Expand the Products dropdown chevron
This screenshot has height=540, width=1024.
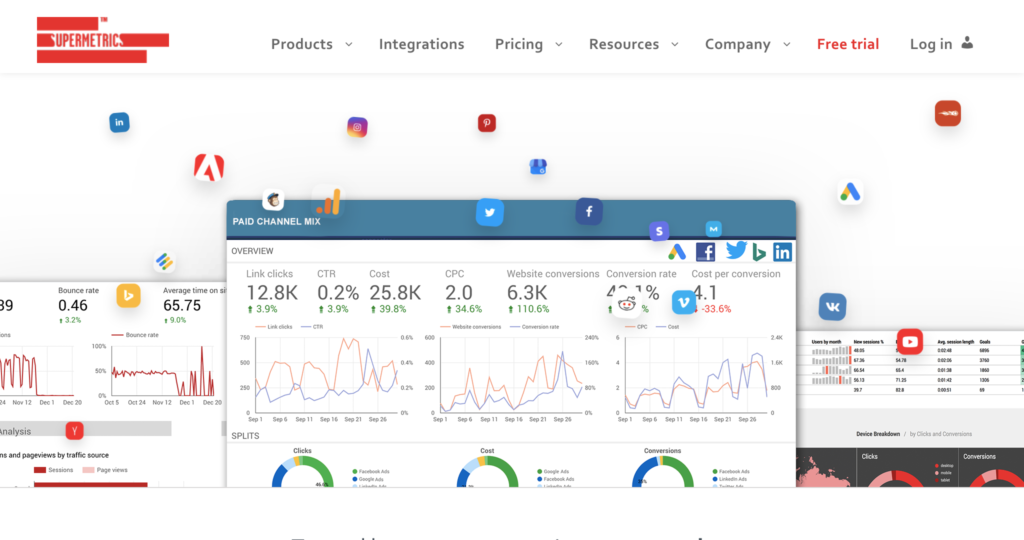pyautogui.click(x=349, y=44)
